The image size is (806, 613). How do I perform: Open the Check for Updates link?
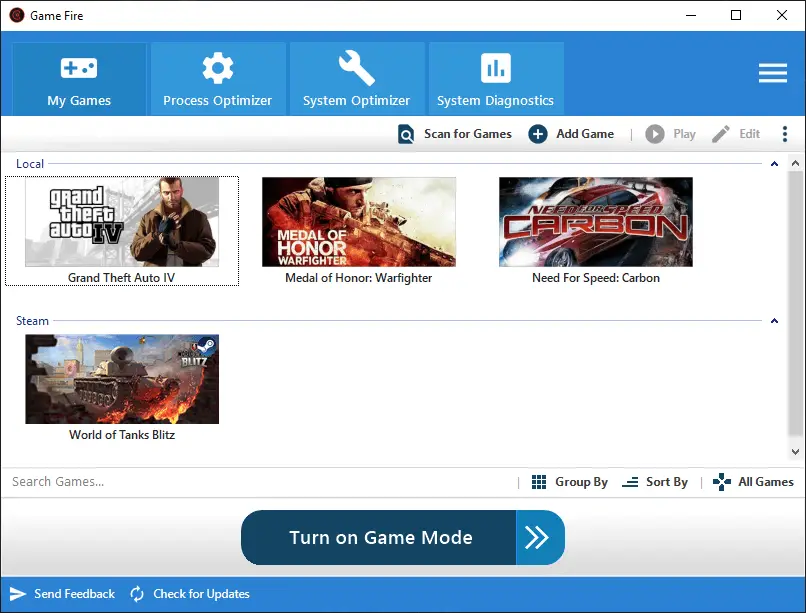click(x=202, y=594)
